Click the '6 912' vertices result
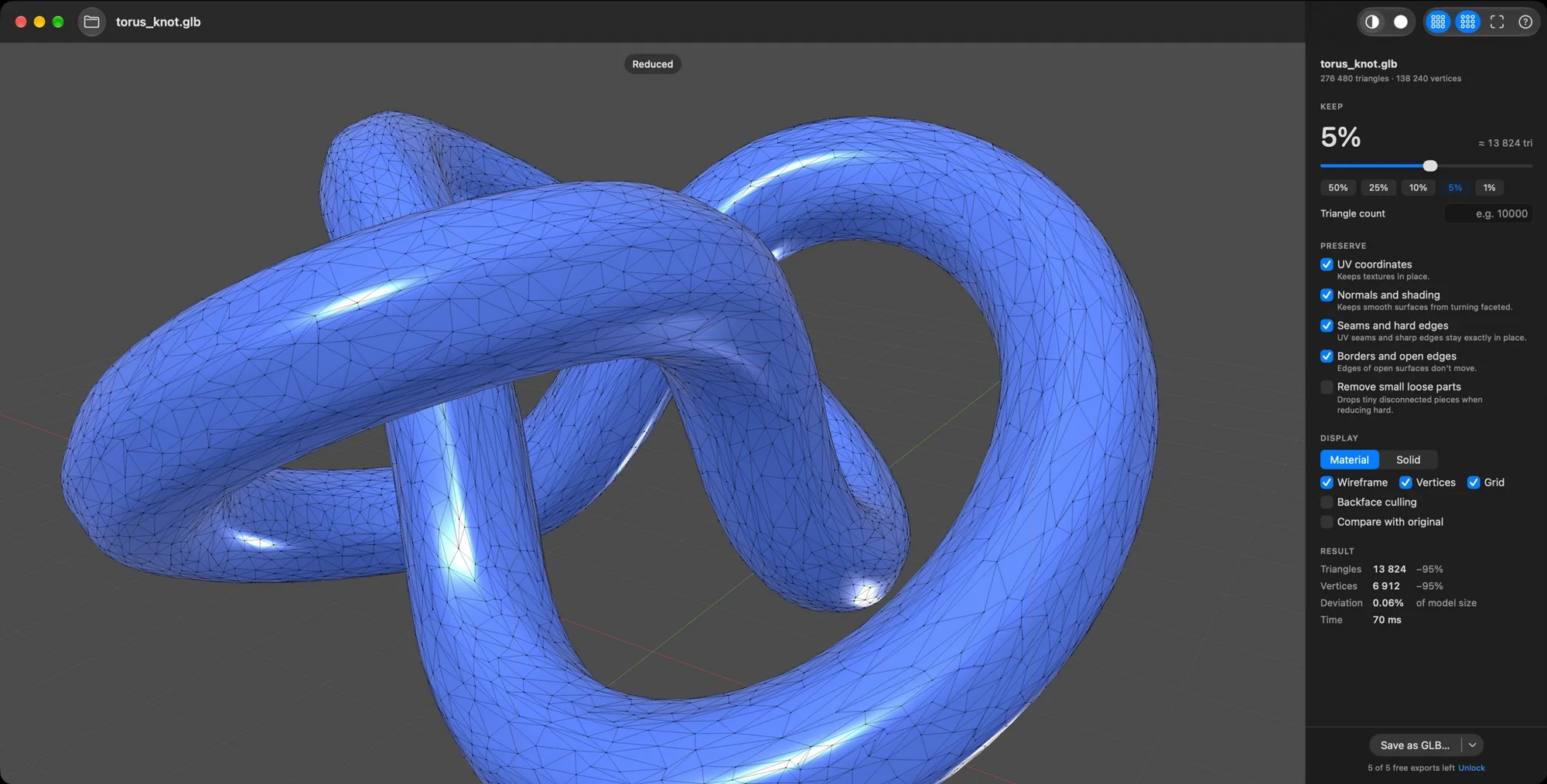This screenshot has width=1547, height=784. [x=1386, y=586]
